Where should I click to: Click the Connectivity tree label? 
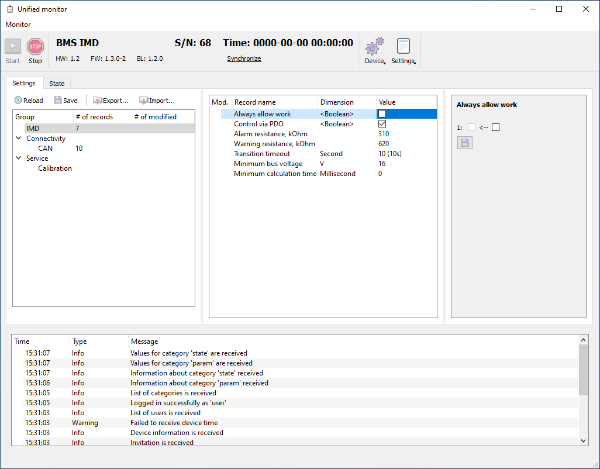(x=46, y=138)
